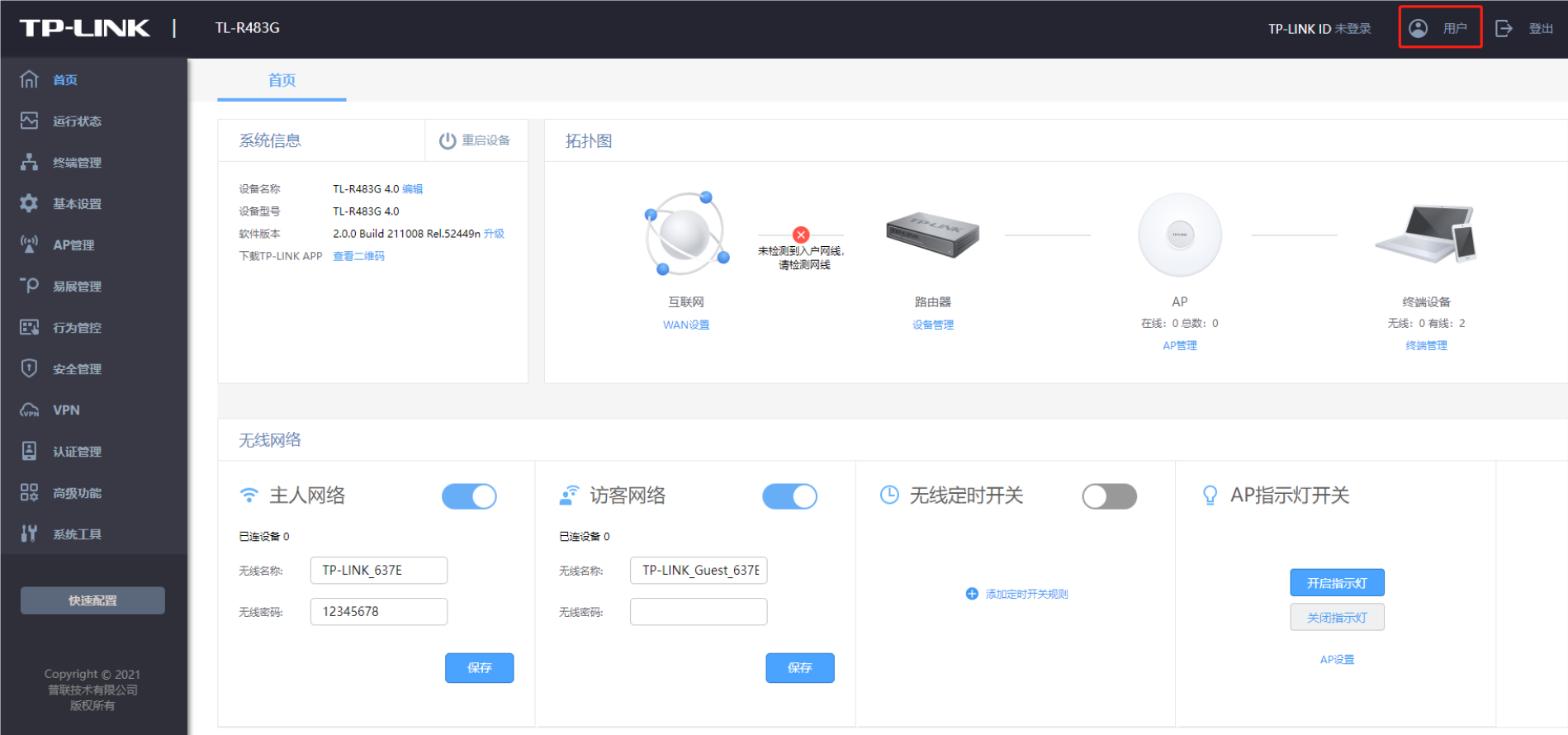Click the 安全管理 shield icon
Image resolution: width=1568 pixels, height=735 pixels.
tap(29, 368)
